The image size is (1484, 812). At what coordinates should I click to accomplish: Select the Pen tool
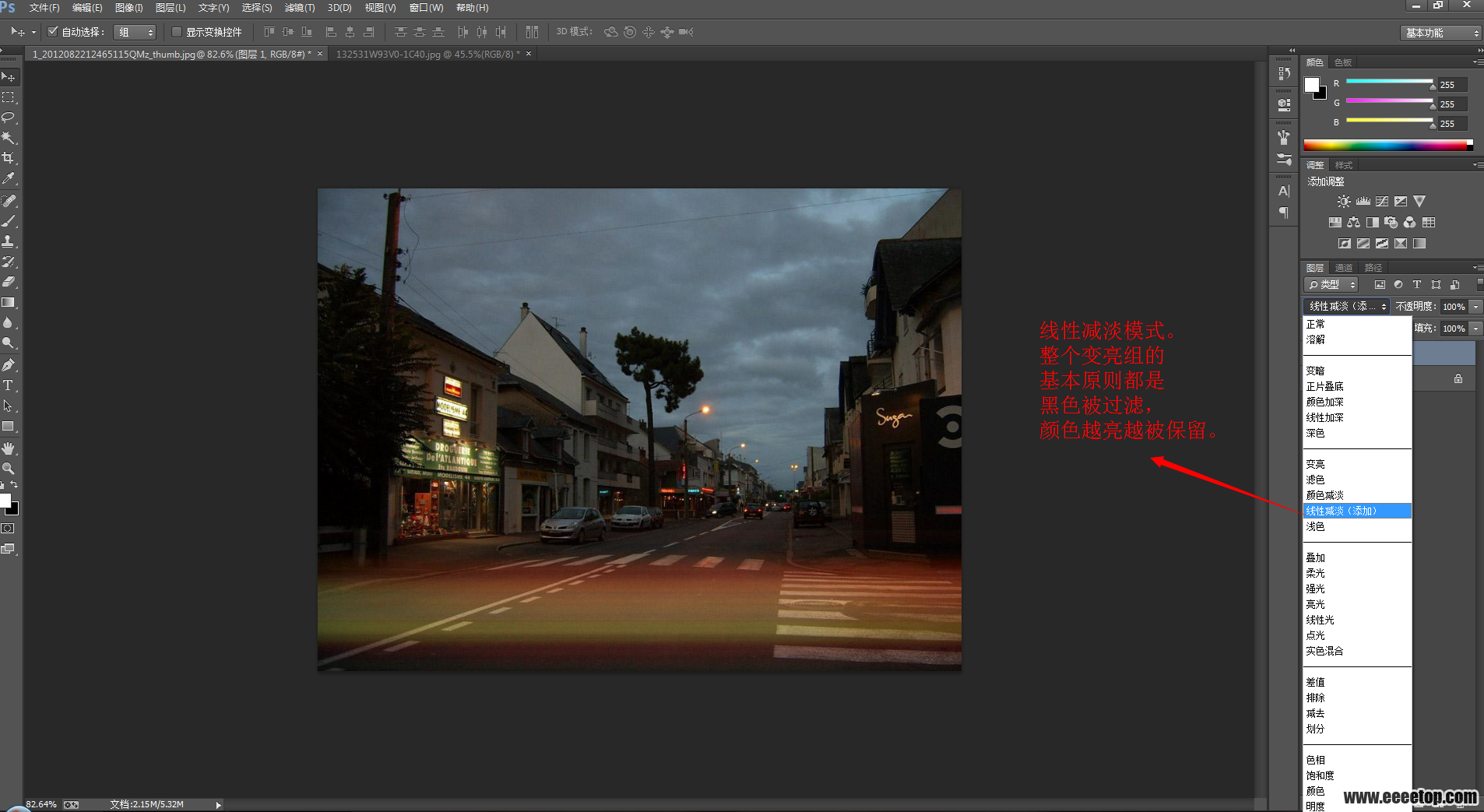(9, 365)
